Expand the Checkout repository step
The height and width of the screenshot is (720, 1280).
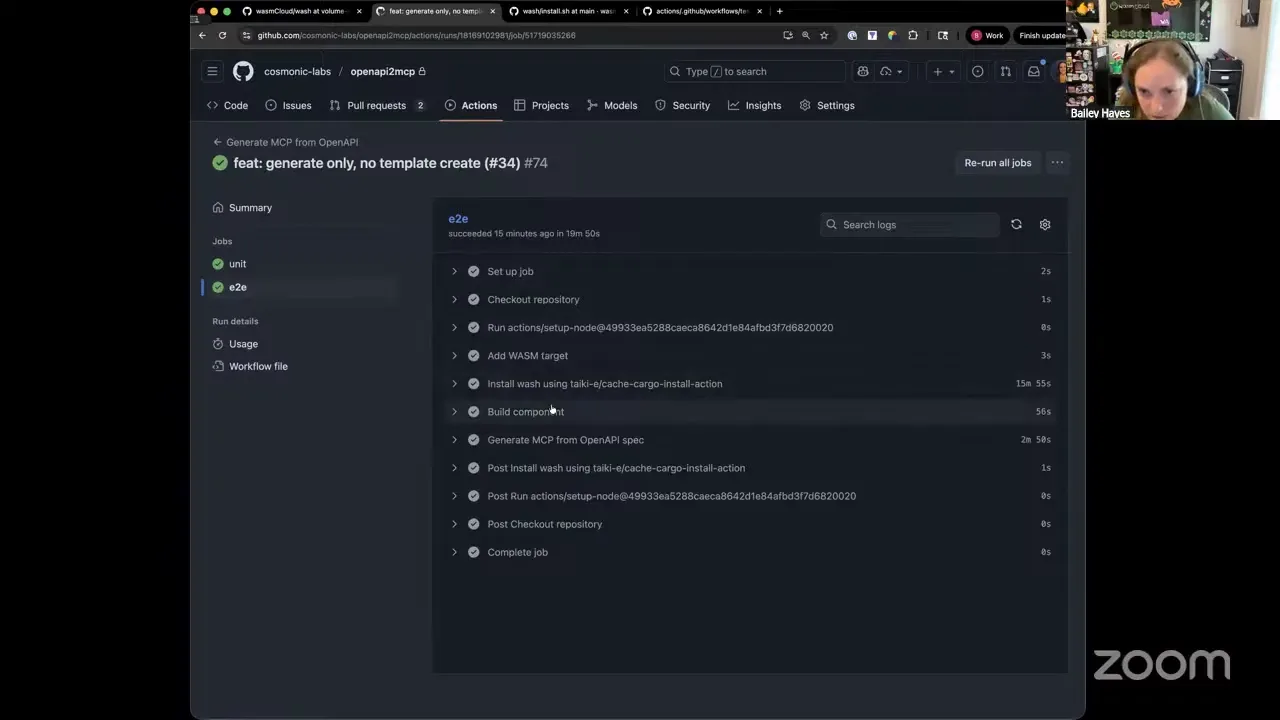(750, 299)
